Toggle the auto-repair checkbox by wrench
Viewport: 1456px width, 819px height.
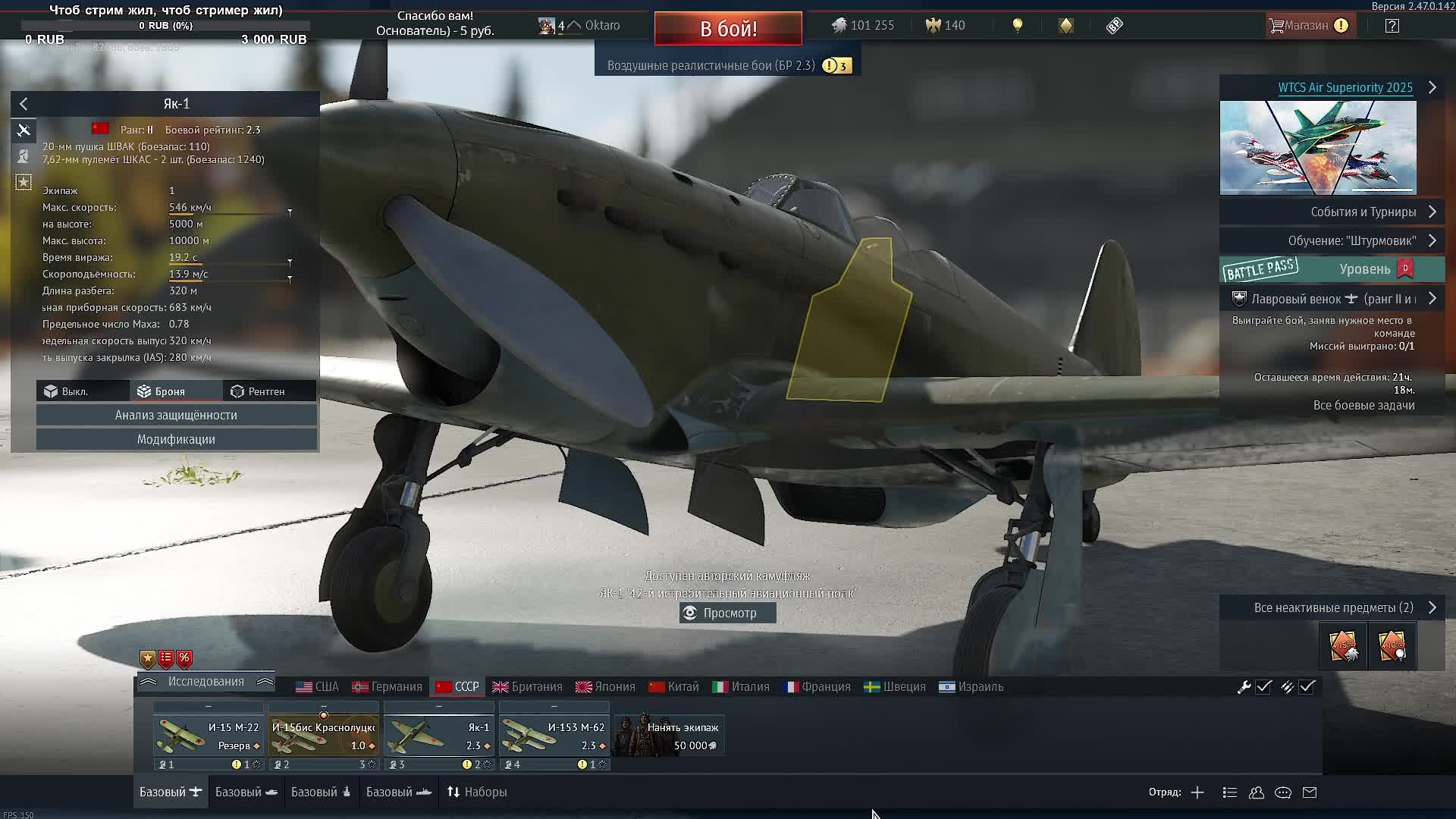[1263, 686]
